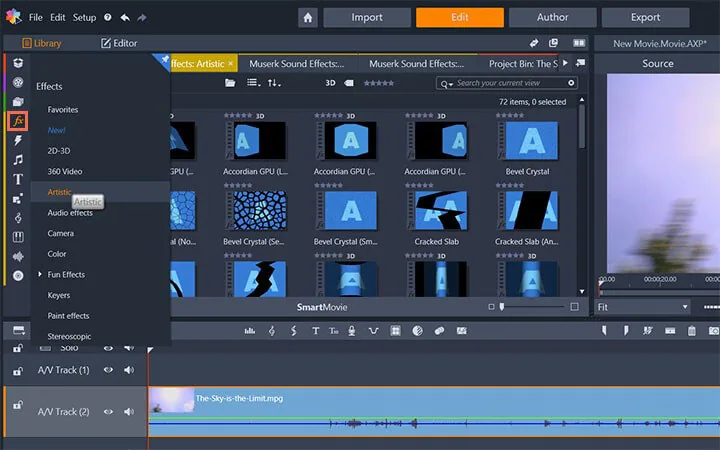This screenshot has width=720, height=450.
Task: Open the File menu
Action: pyautogui.click(x=36, y=17)
